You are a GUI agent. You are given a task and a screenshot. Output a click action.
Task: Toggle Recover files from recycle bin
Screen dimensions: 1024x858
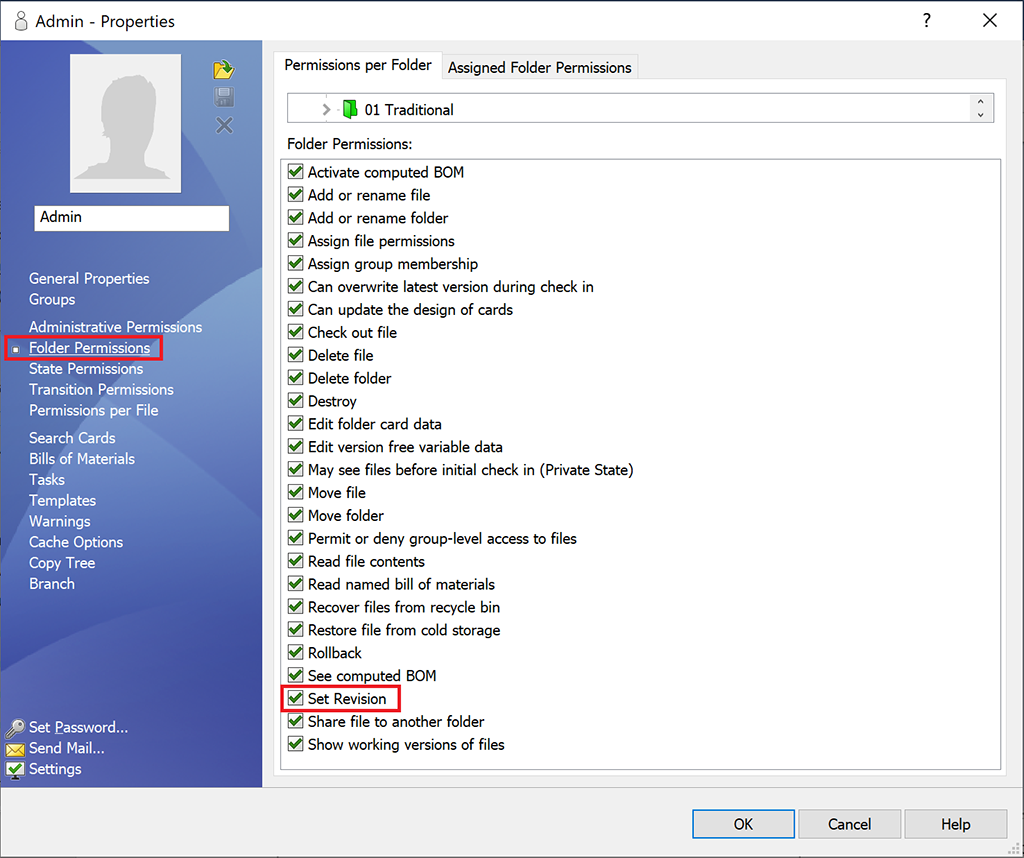295,607
